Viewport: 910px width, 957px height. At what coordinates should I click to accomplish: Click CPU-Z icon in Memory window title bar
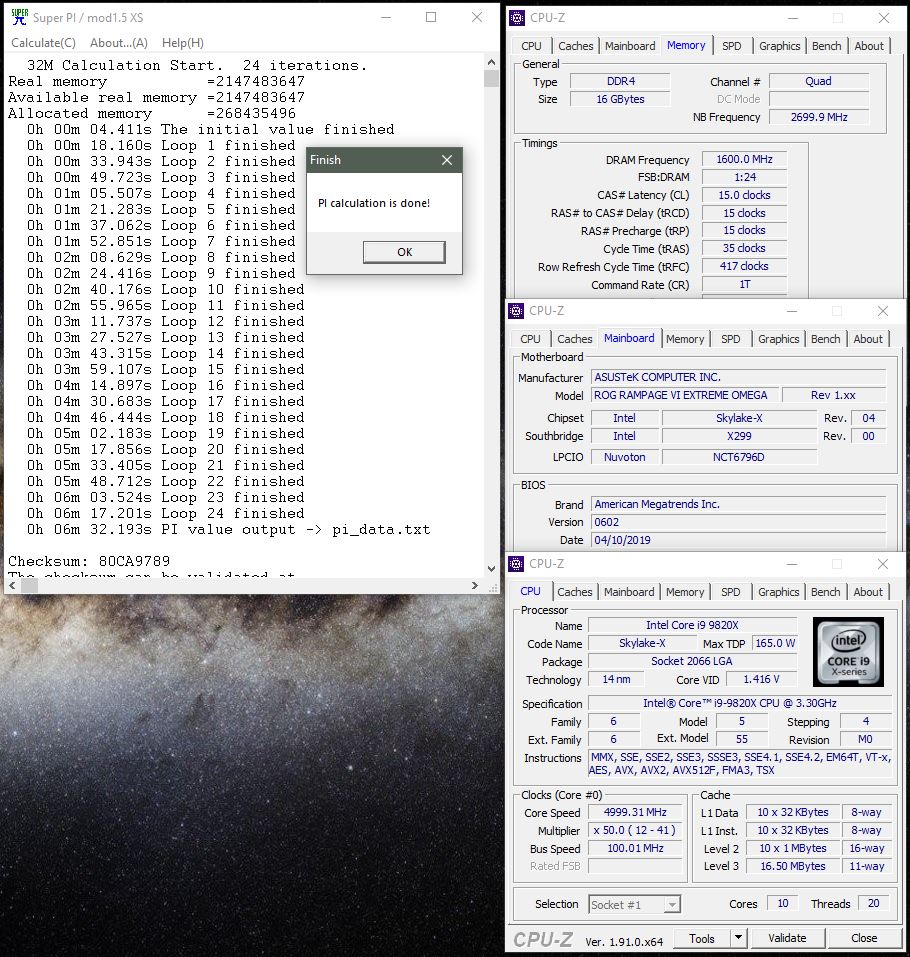click(x=517, y=18)
